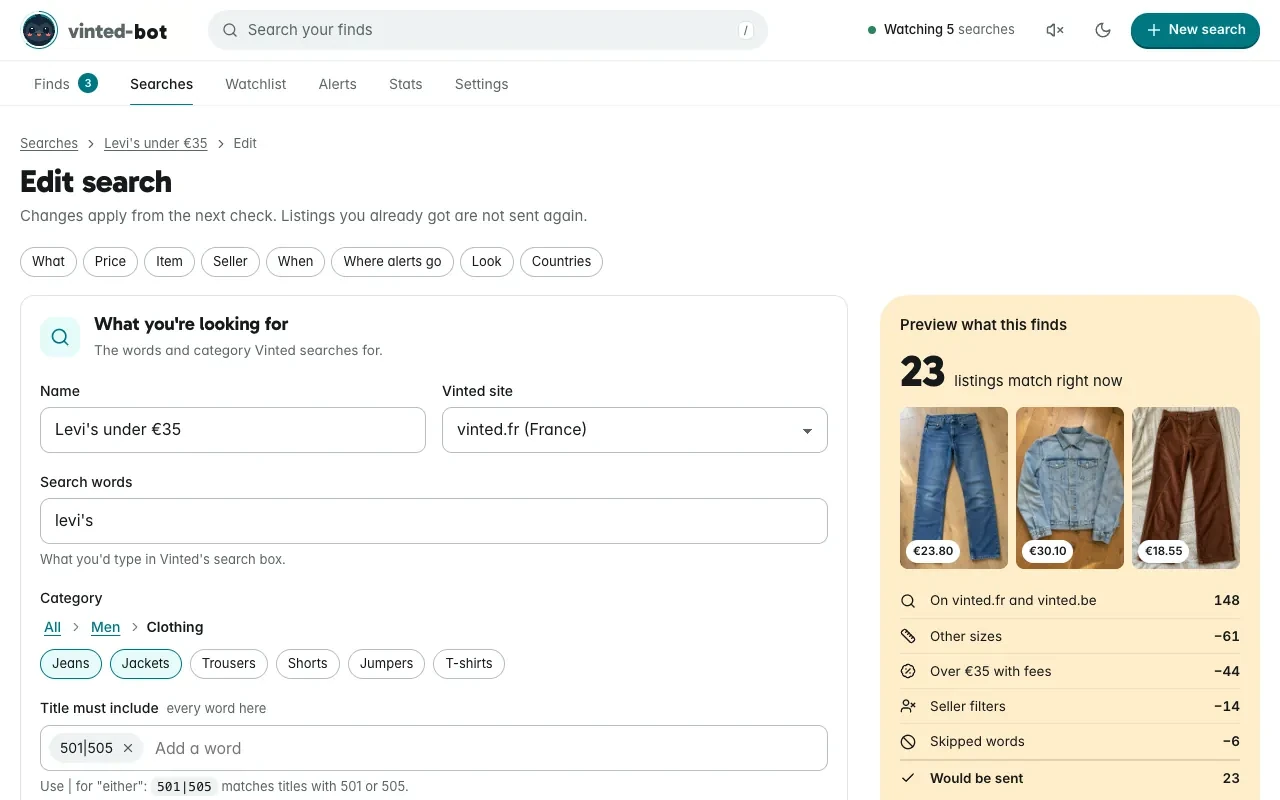The image size is (1280, 800).
Task: Toggle the Shorts category chip
Action: (x=308, y=663)
